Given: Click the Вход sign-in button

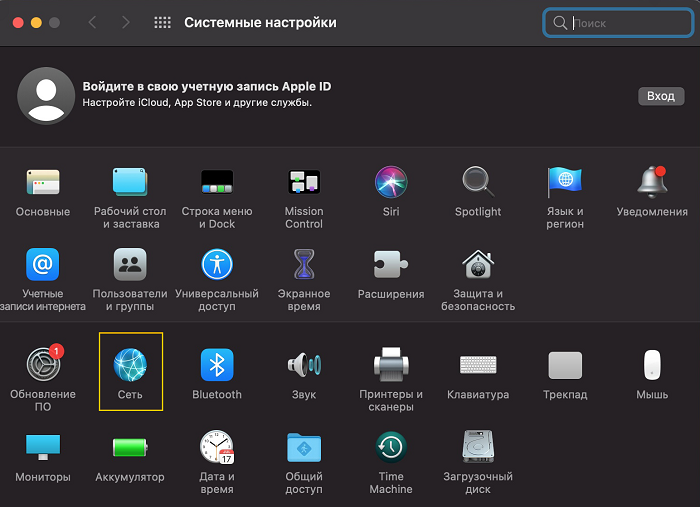Looking at the screenshot, I should (x=660, y=96).
